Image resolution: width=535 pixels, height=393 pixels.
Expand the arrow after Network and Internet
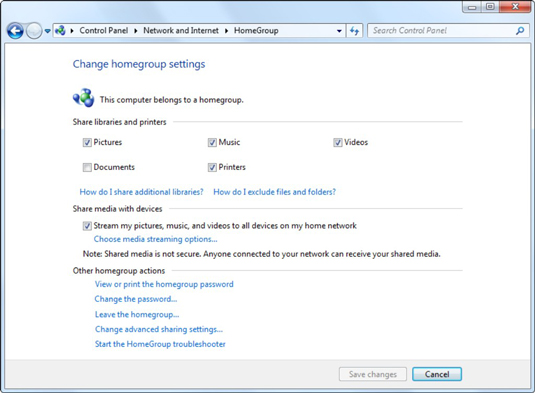[x=226, y=31]
